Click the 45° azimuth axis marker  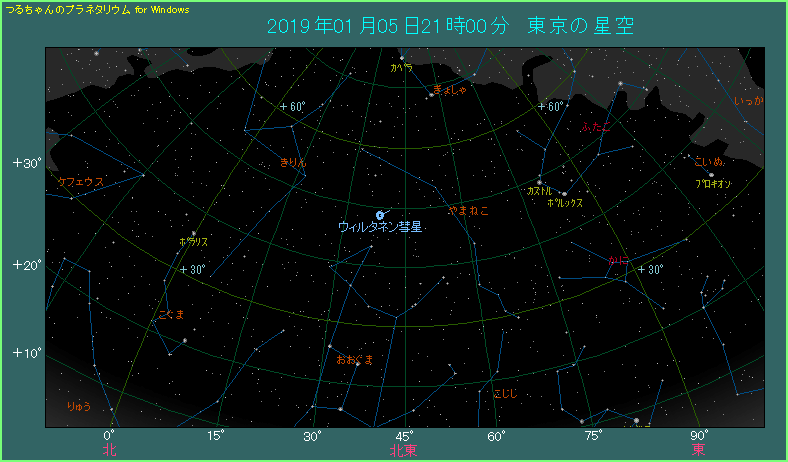click(x=404, y=436)
